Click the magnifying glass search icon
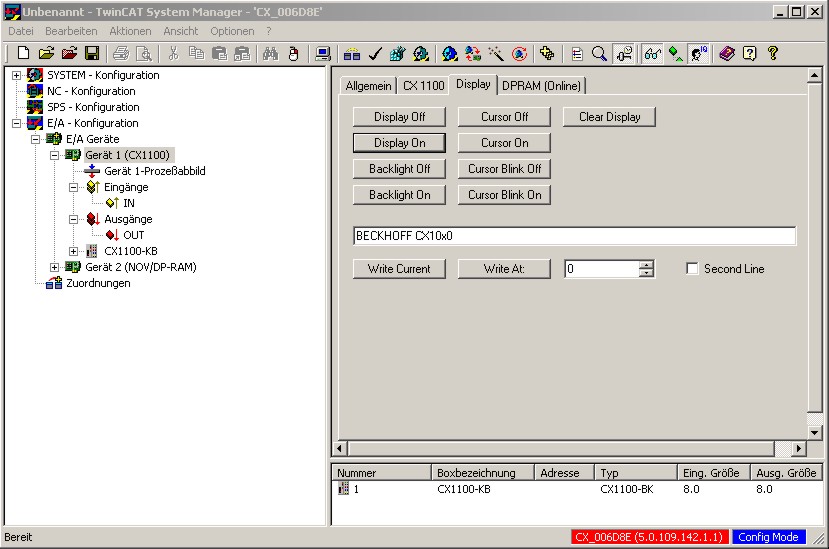 click(599, 53)
